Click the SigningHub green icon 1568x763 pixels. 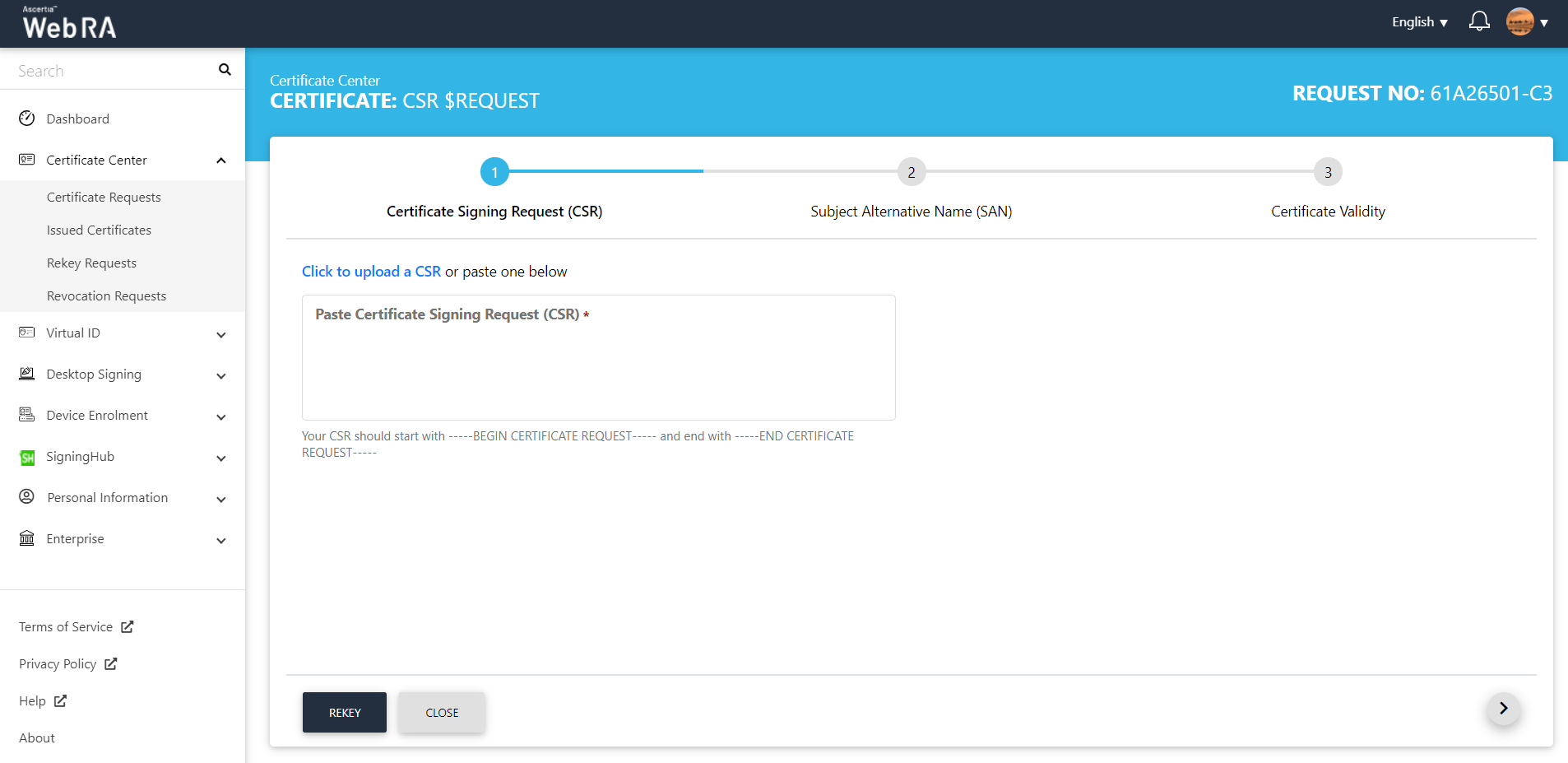27,458
